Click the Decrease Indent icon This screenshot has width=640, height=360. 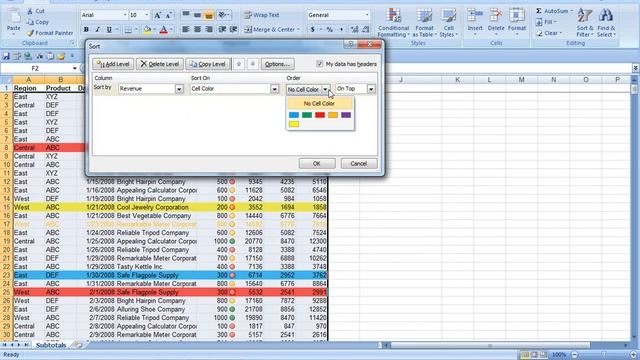click(x=222, y=29)
